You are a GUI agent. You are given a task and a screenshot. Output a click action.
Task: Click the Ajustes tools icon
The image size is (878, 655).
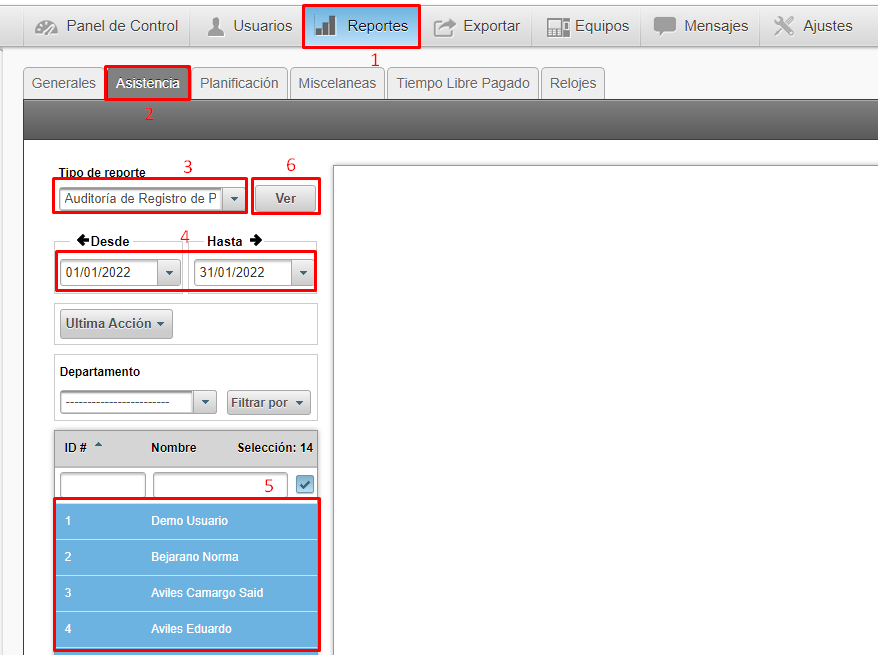(784, 27)
